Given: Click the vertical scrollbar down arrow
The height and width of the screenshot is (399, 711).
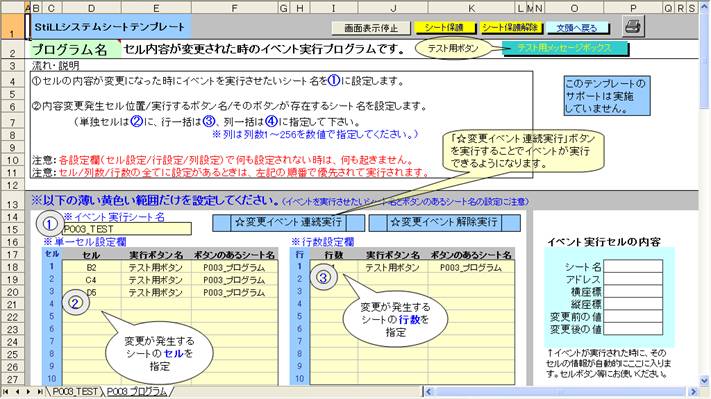Looking at the screenshot, I should (704, 381).
